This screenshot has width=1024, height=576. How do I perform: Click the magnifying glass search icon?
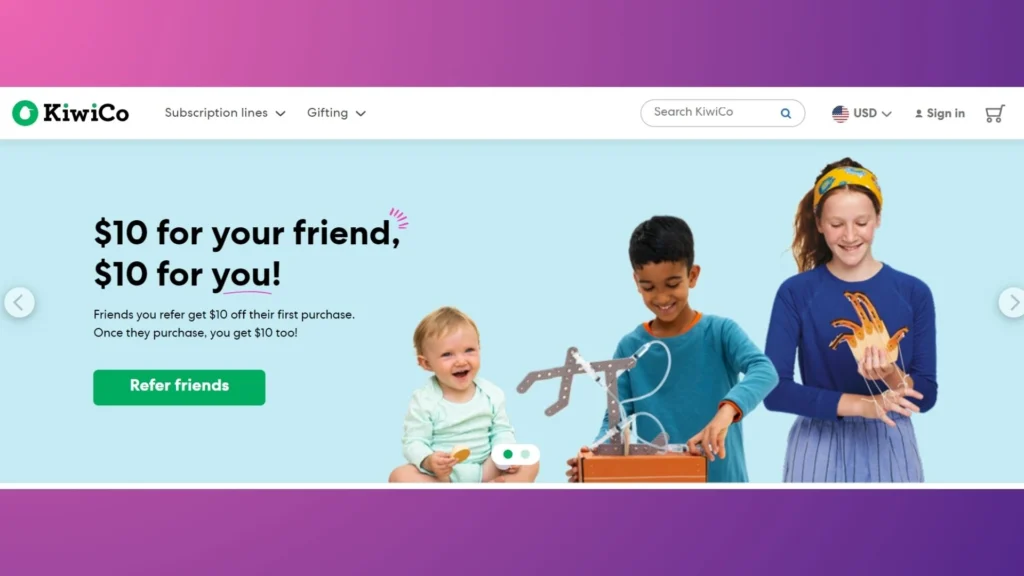(786, 114)
